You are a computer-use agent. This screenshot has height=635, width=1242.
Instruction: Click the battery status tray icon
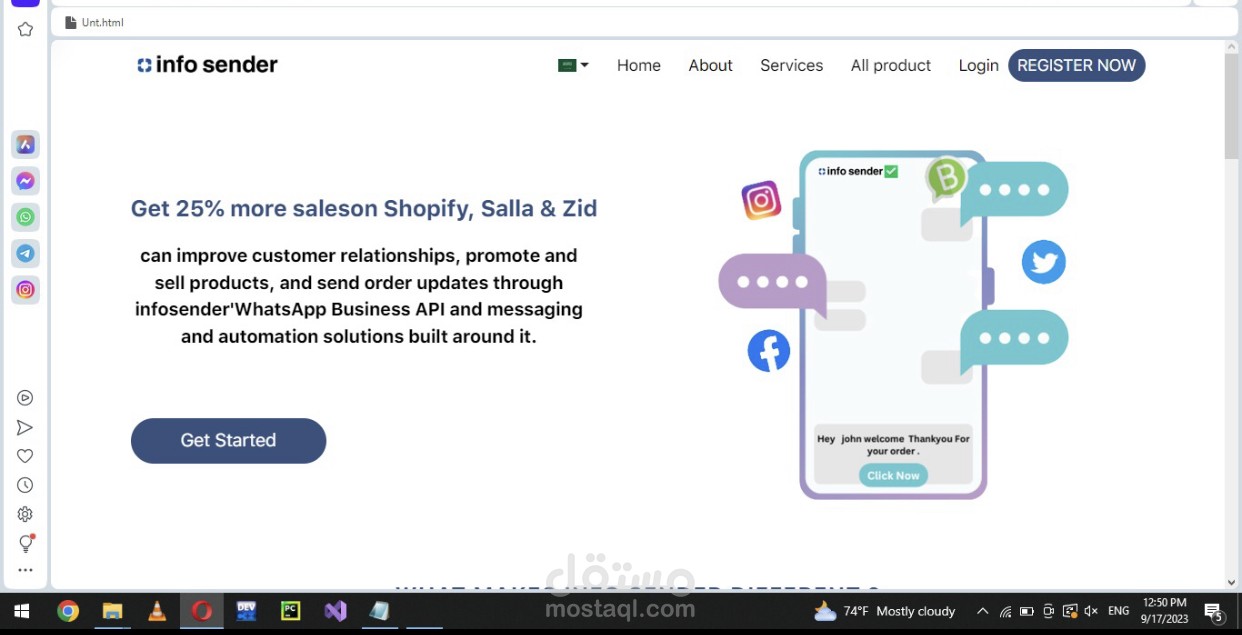point(1027,611)
